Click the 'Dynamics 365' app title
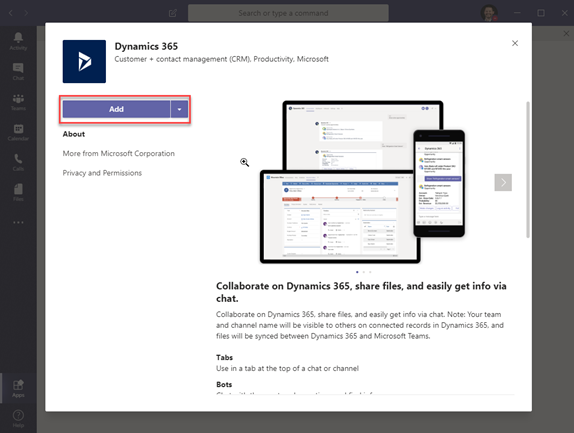Screen dimensions: 574x433 coord(146,46)
